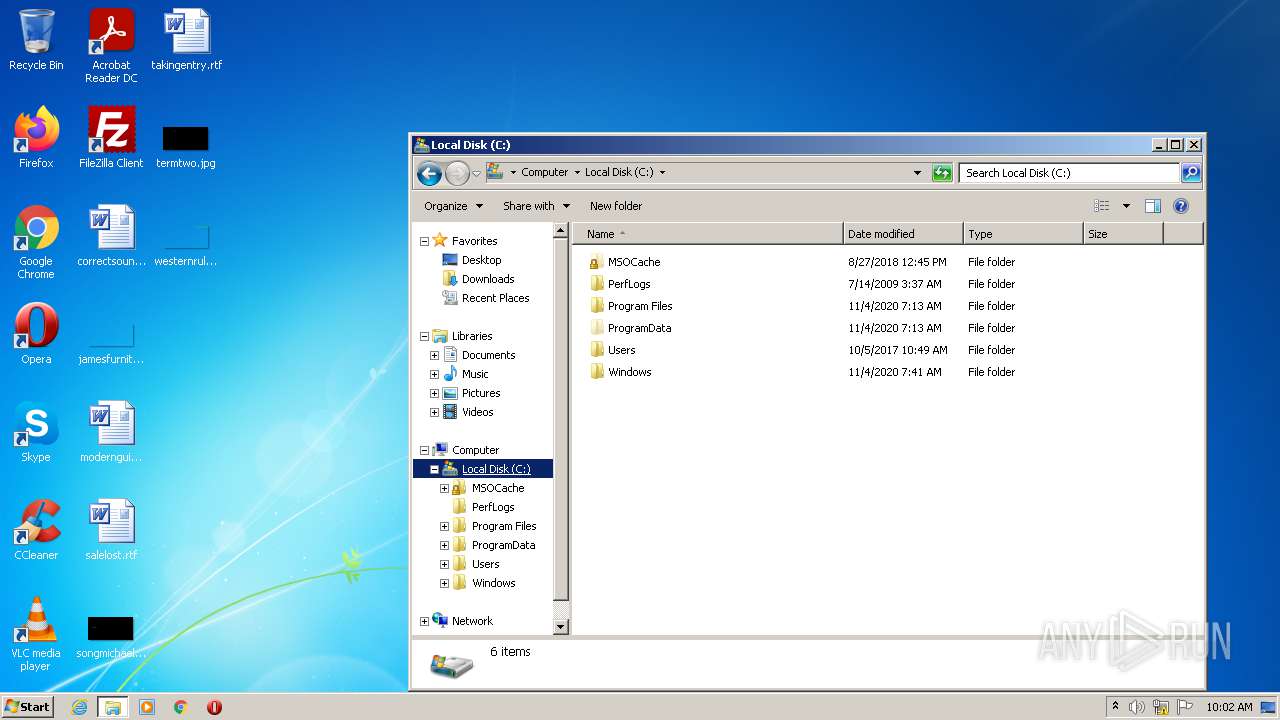The image size is (1280, 720).
Task: Collapse the Computer node in tree
Action: [x=424, y=450]
